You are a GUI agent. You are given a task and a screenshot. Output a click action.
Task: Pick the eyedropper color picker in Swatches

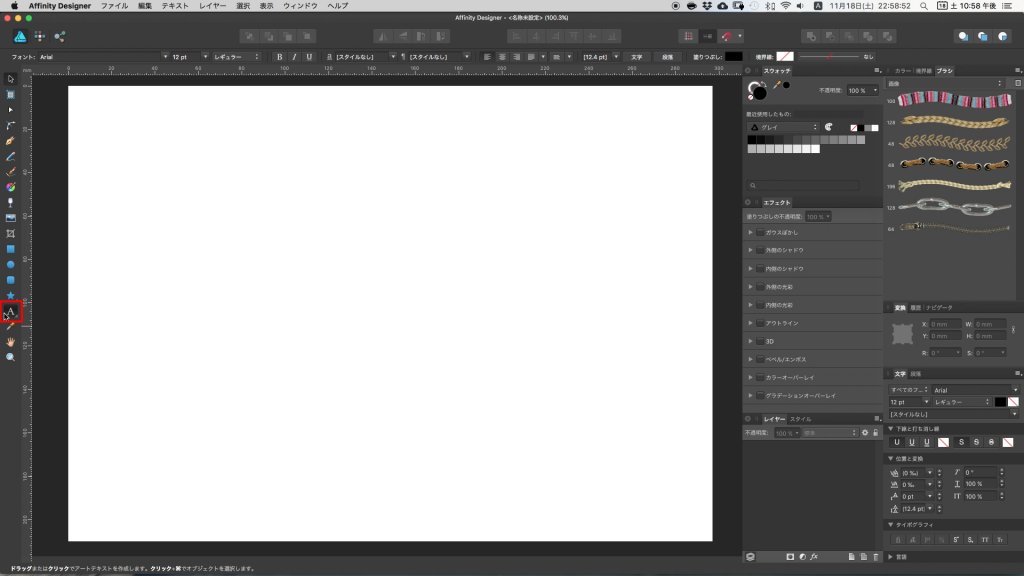[777, 85]
